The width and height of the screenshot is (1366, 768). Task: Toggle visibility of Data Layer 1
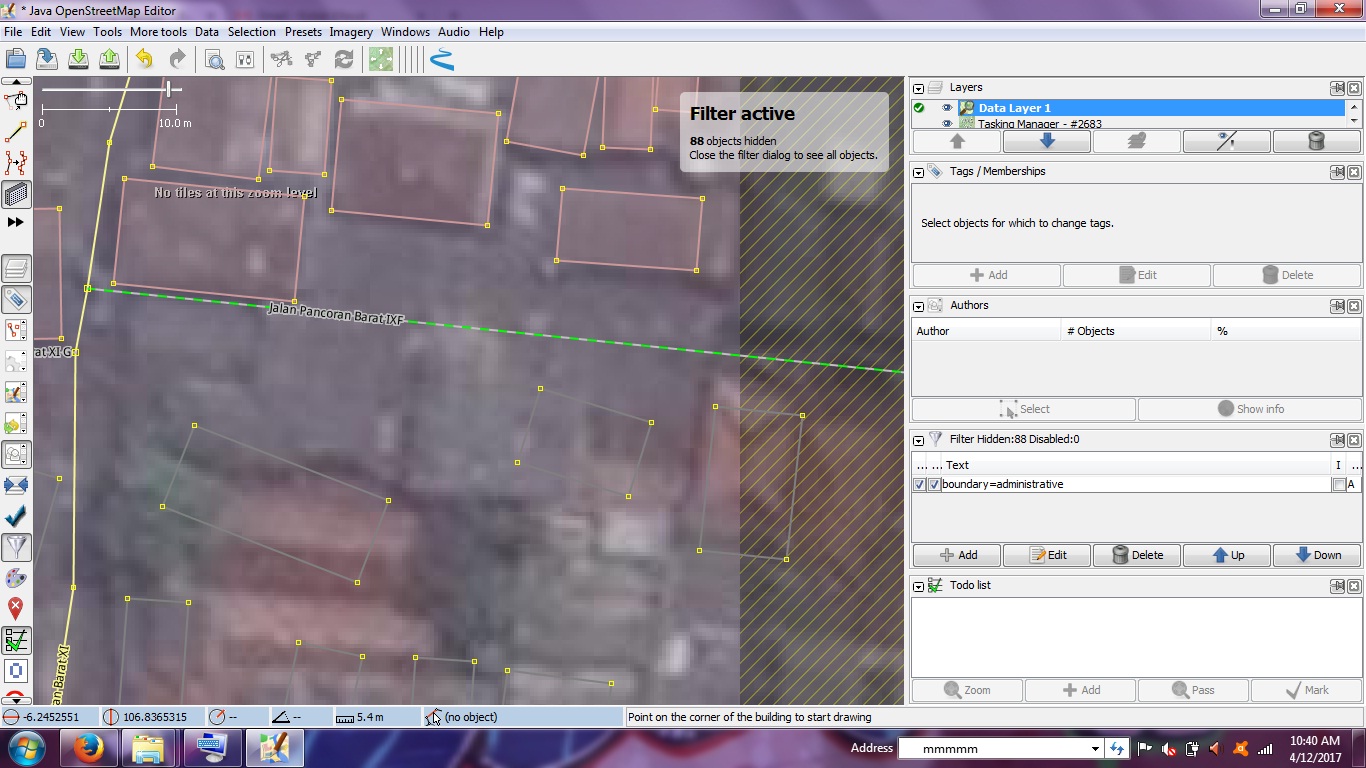tap(946, 108)
